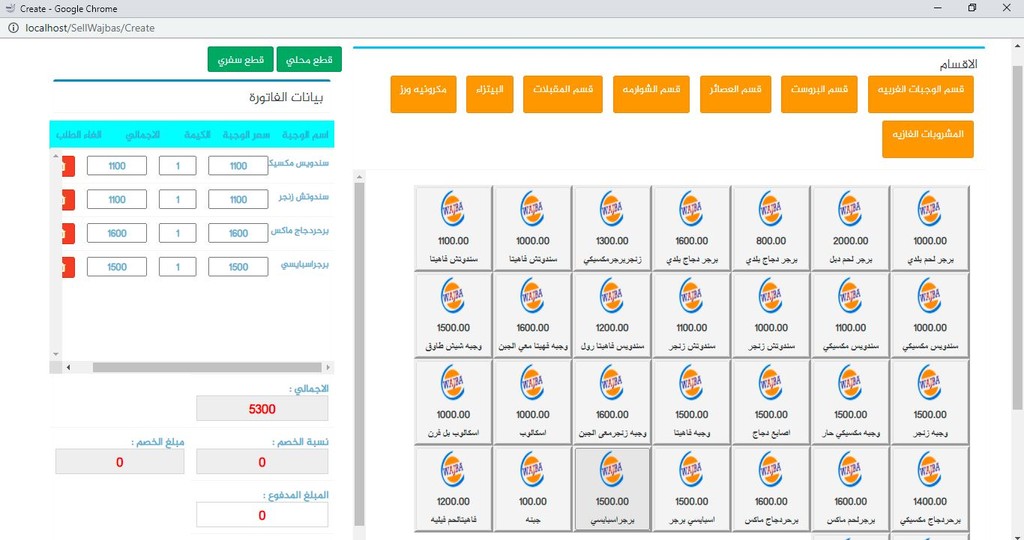Image resolution: width=1024 pixels, height=540 pixels.
Task: Add وجبه فاهيتا (1500.00) item
Action: pyautogui.click(x=691, y=402)
